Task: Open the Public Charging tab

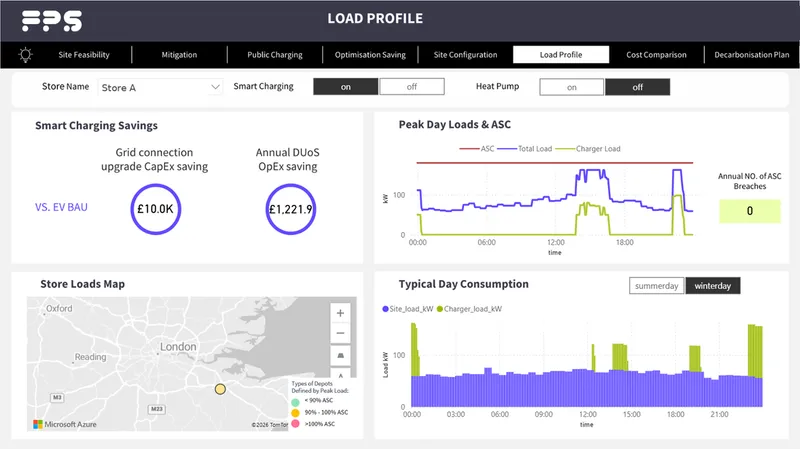Action: 275,55
